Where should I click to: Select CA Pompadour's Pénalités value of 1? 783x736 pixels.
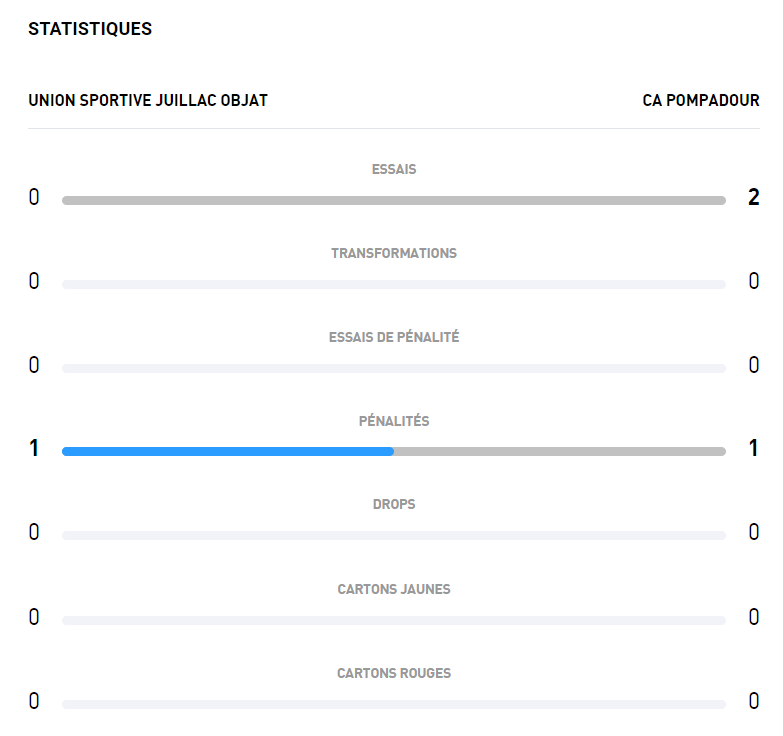(754, 449)
